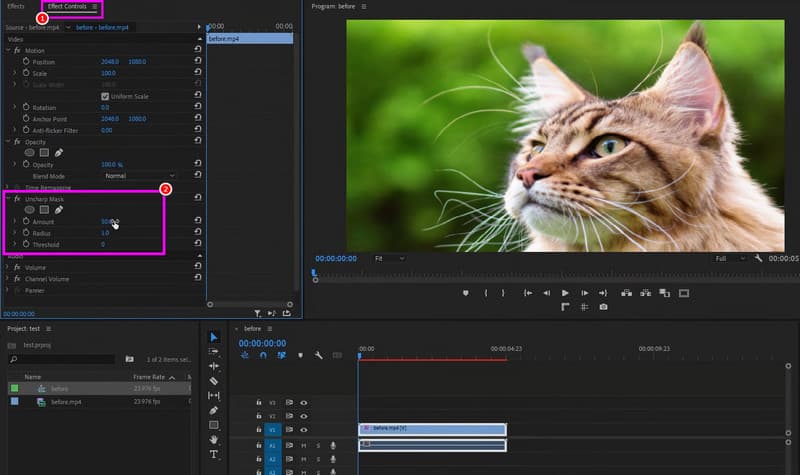The width and height of the screenshot is (800, 475).
Task: Expand the Channel Volume effect
Action: point(7,279)
